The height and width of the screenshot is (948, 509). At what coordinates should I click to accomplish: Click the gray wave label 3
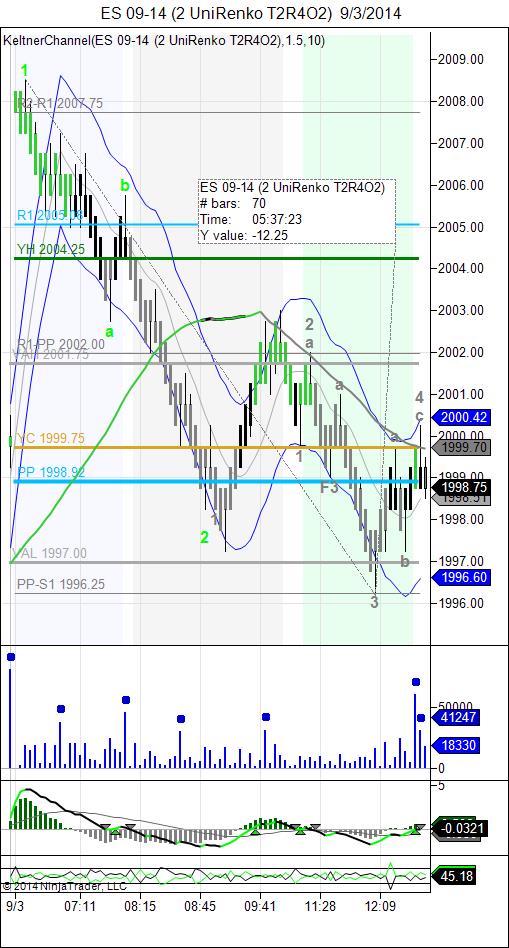click(x=375, y=602)
